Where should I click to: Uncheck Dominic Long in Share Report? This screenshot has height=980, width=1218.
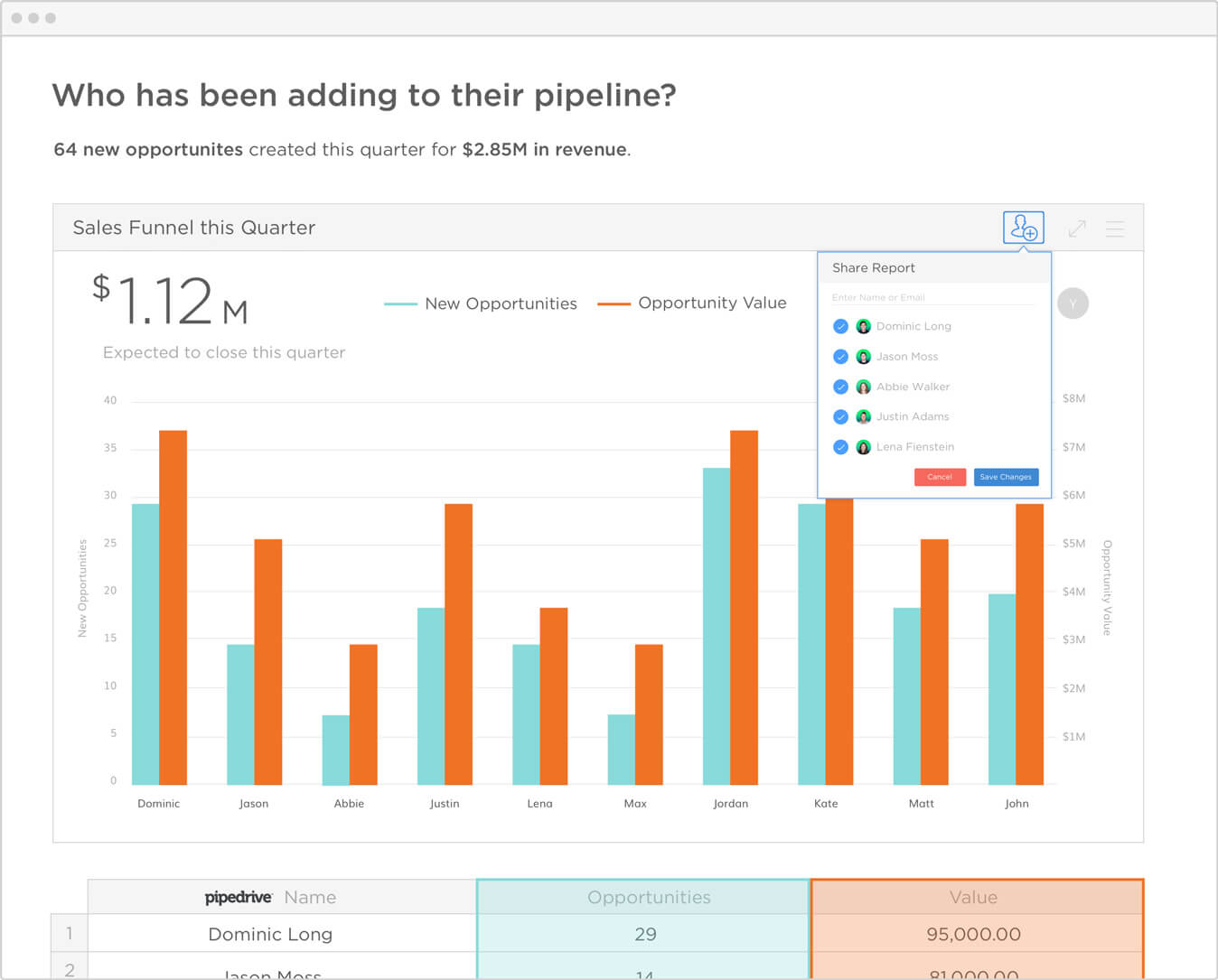click(840, 326)
